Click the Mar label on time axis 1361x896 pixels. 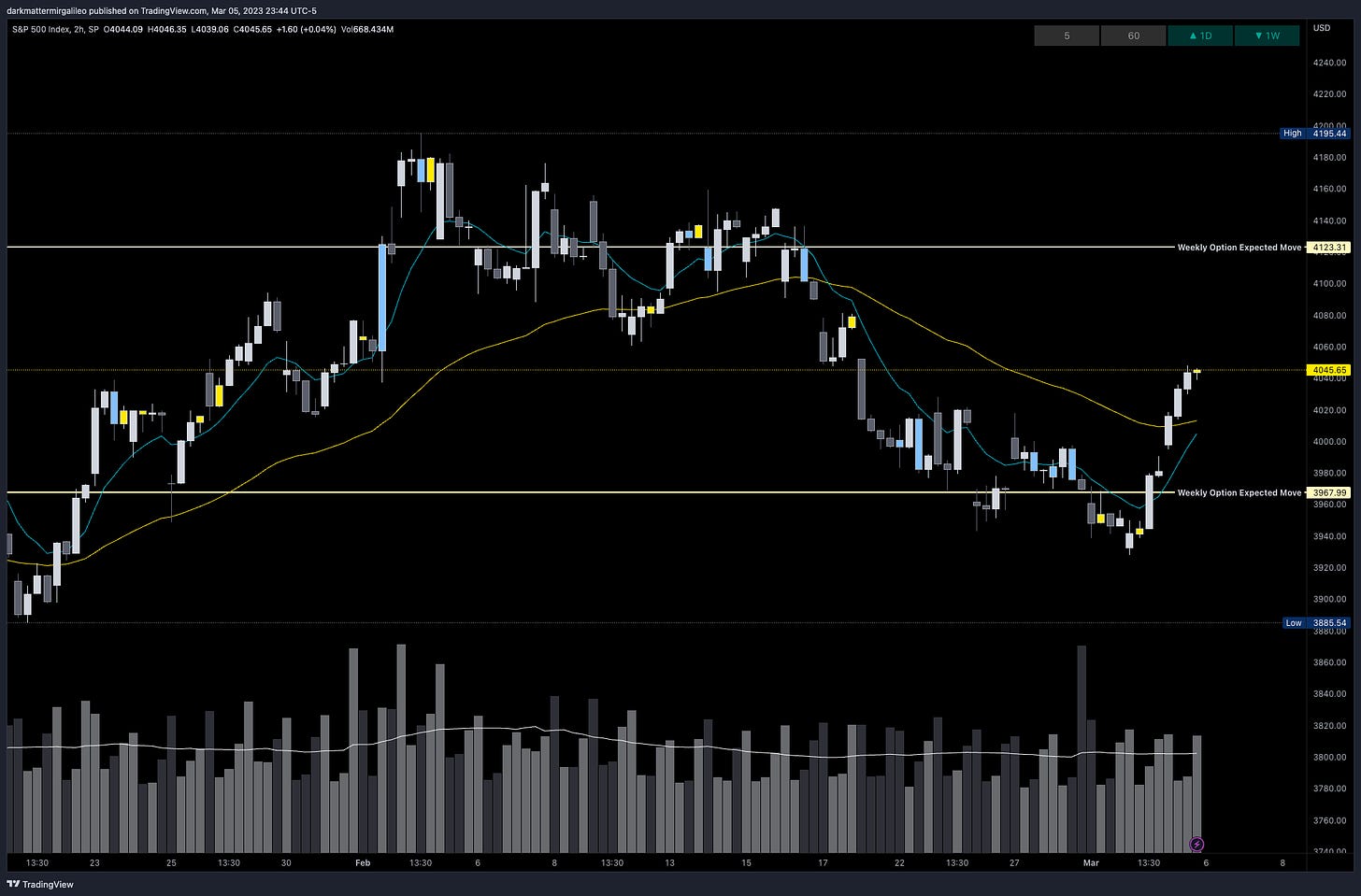1091,863
